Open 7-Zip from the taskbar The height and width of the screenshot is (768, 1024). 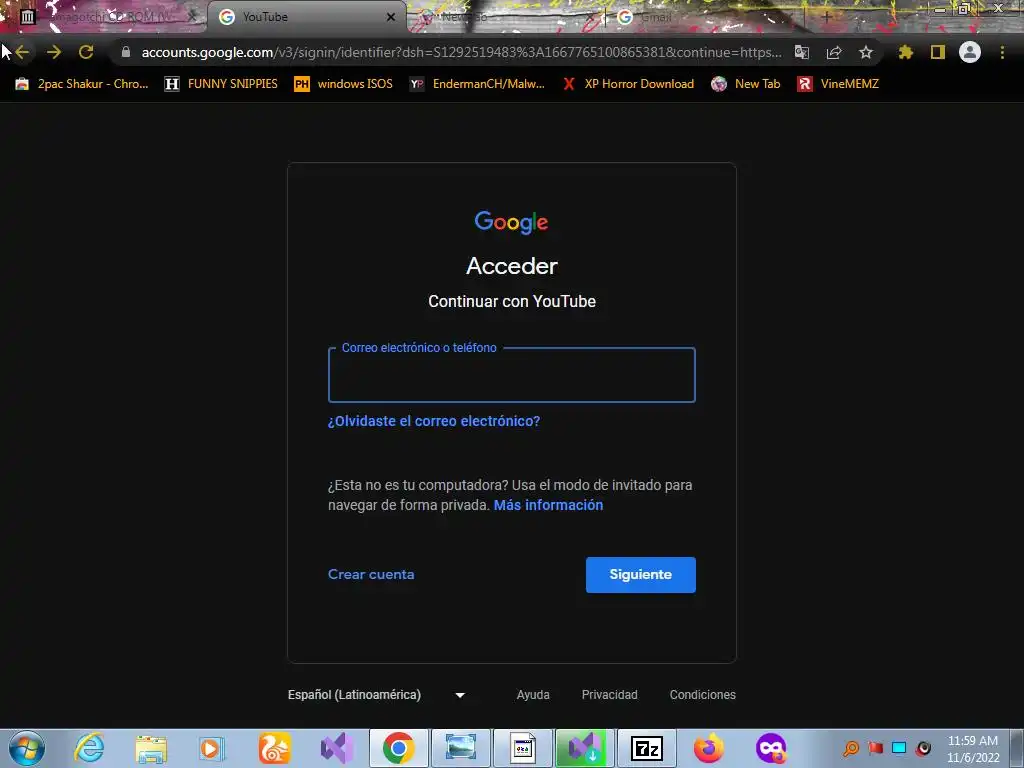point(647,748)
